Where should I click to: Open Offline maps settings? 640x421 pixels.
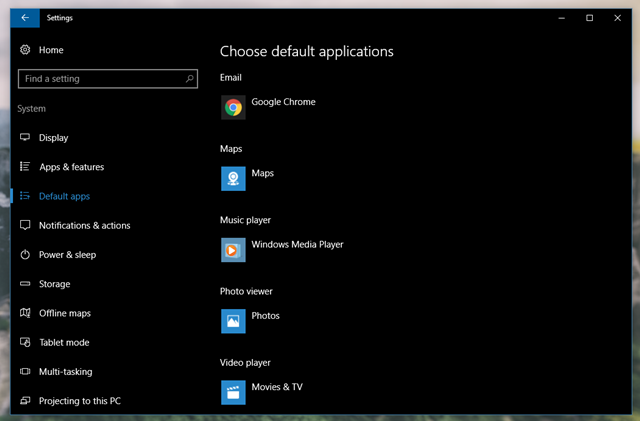[65, 313]
